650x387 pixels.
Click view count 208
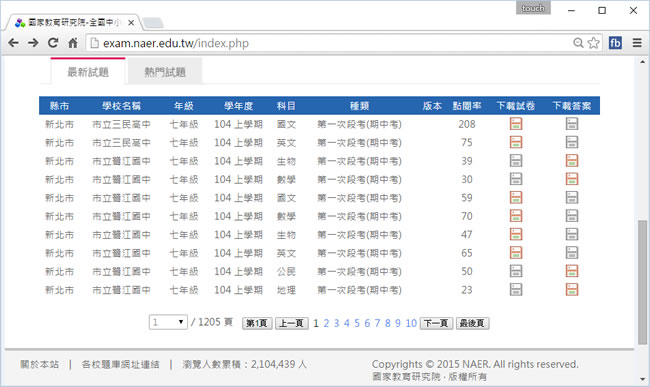pyautogui.click(x=467, y=124)
